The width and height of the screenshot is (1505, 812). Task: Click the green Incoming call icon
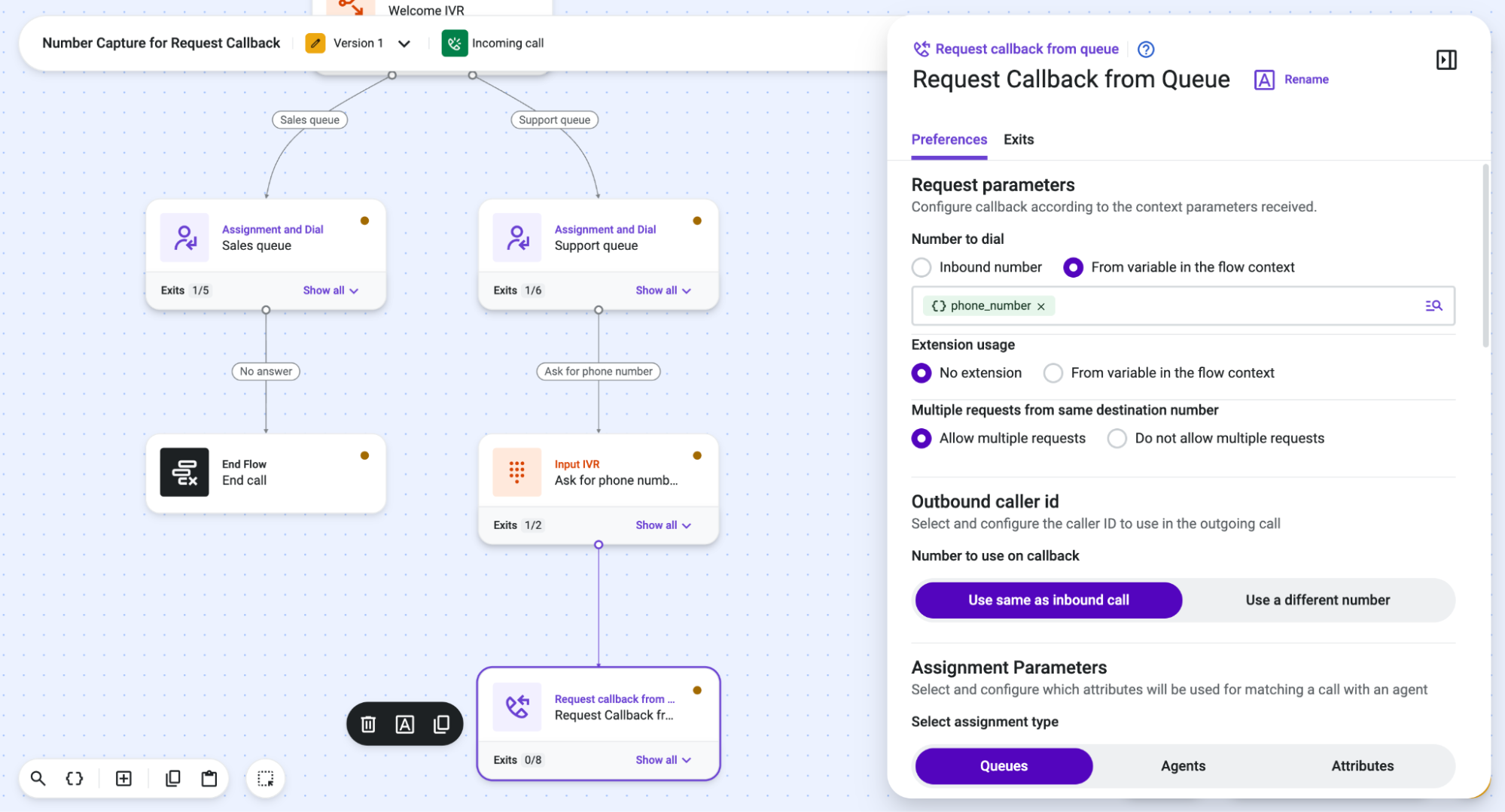click(455, 43)
